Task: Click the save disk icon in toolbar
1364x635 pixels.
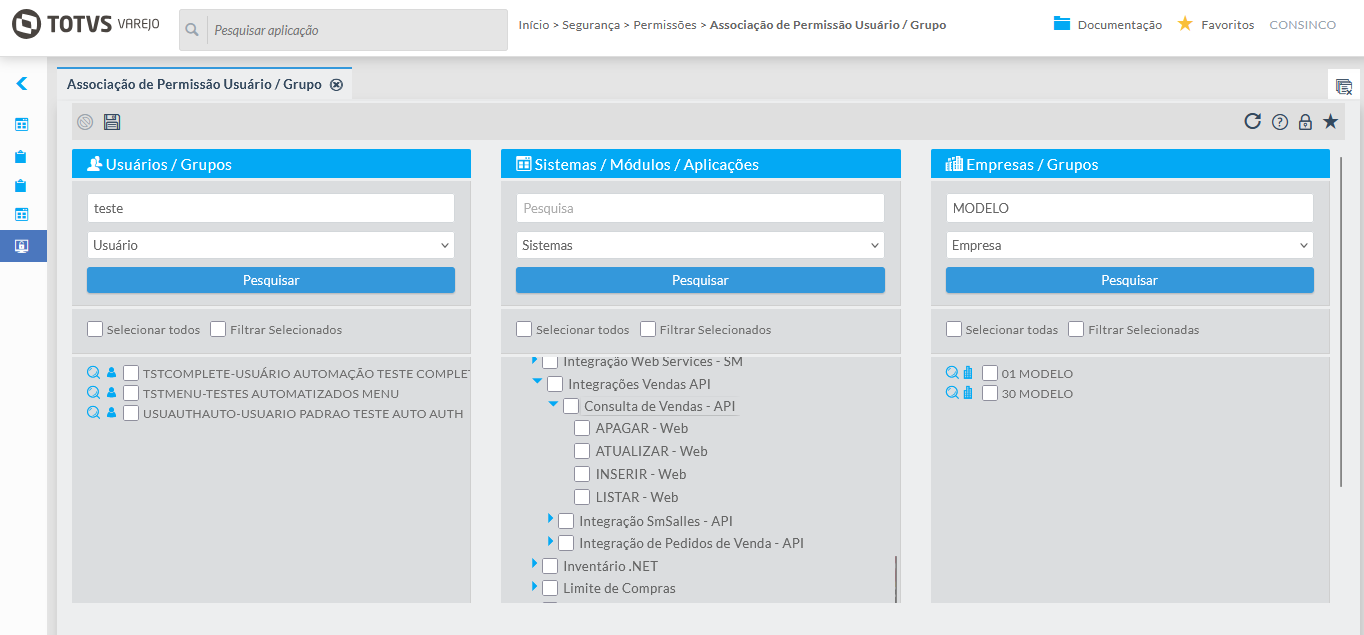Action: (112, 122)
